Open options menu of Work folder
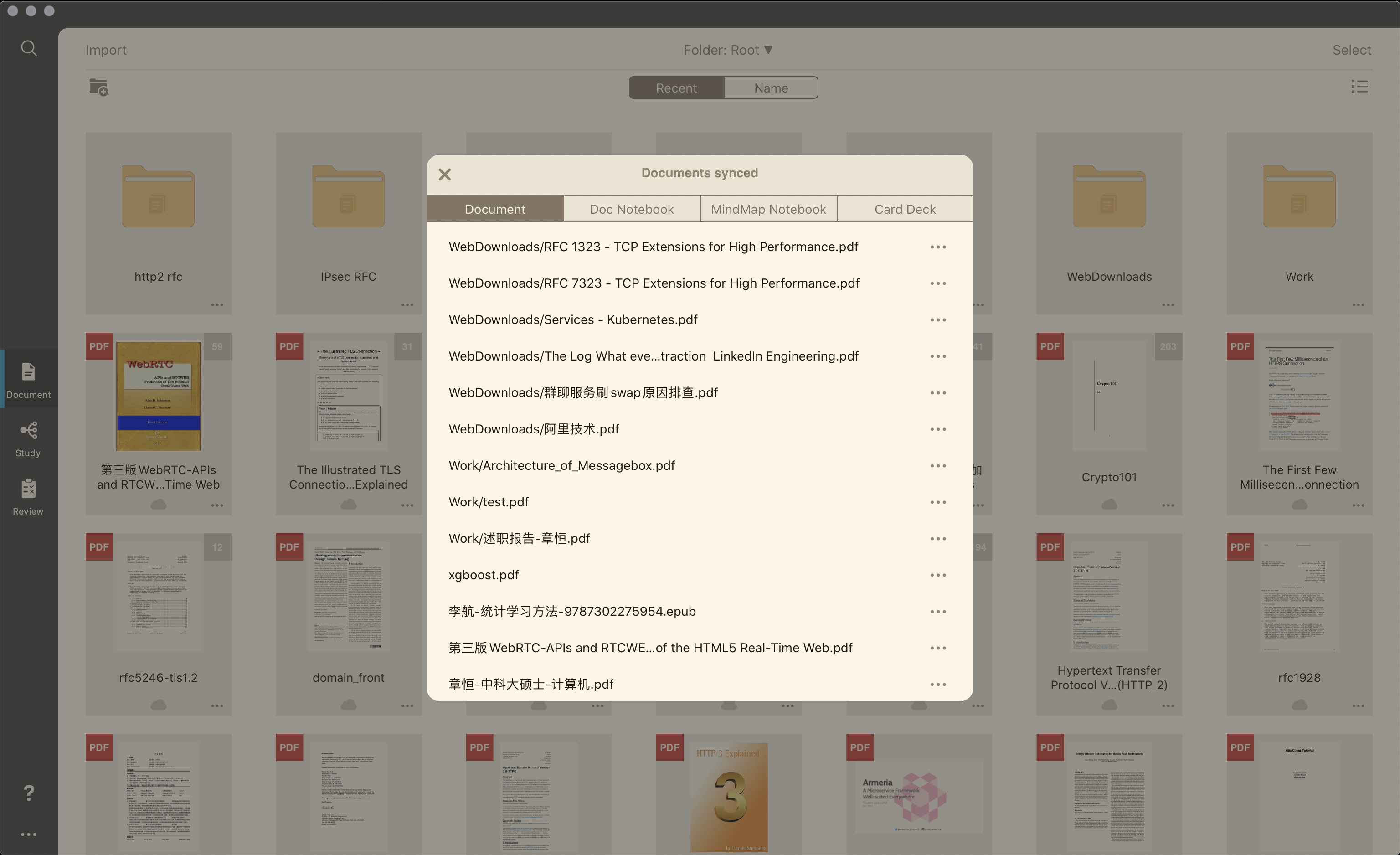 (x=1358, y=305)
